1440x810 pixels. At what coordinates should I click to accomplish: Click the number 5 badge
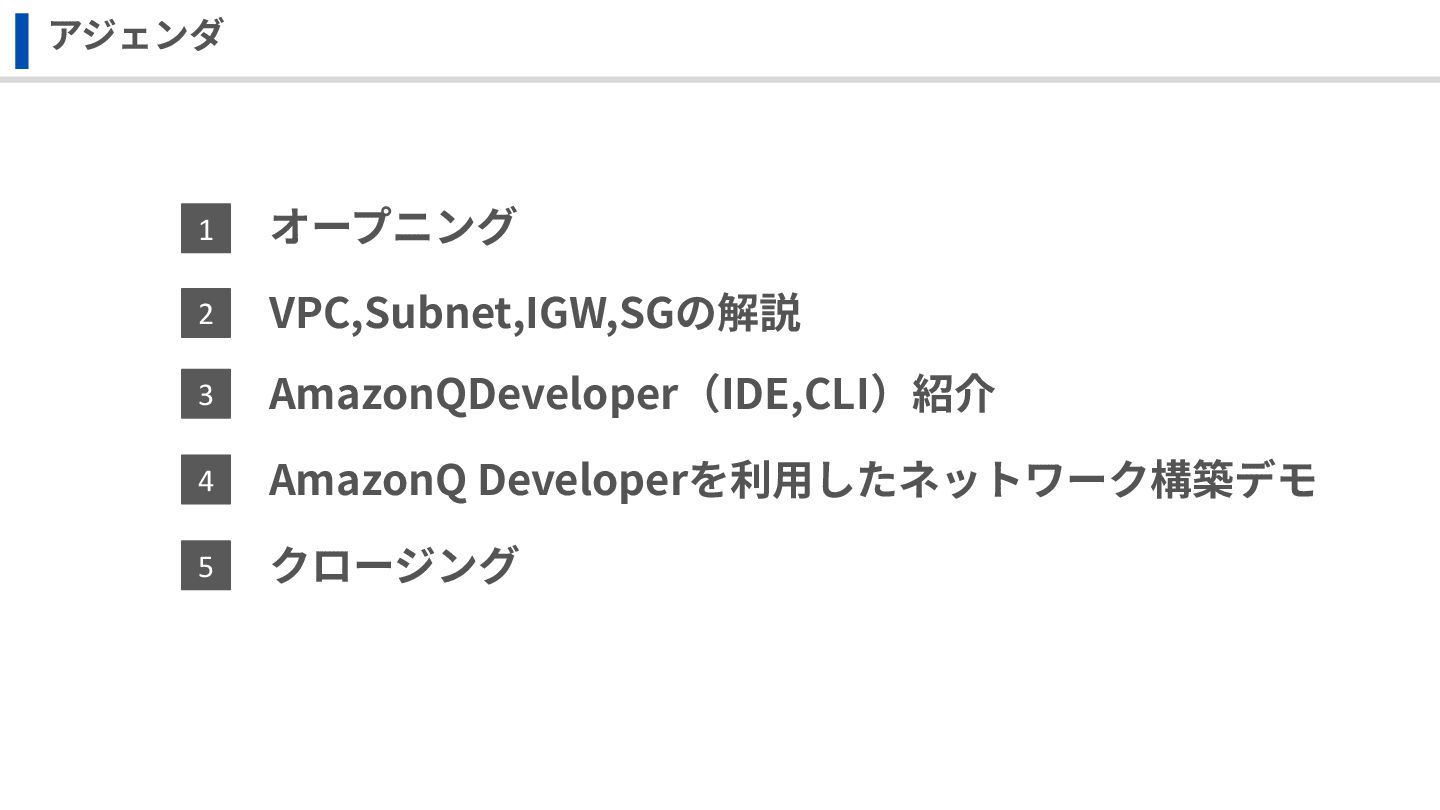(206, 566)
